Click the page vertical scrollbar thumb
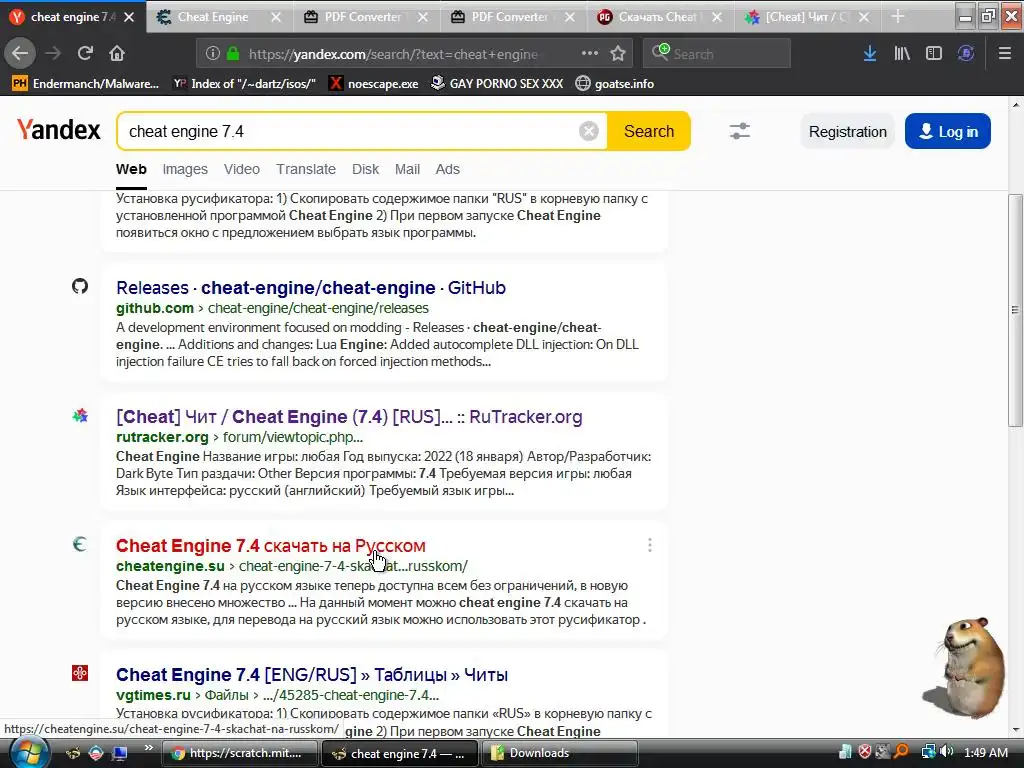1024x768 pixels. tap(1015, 310)
